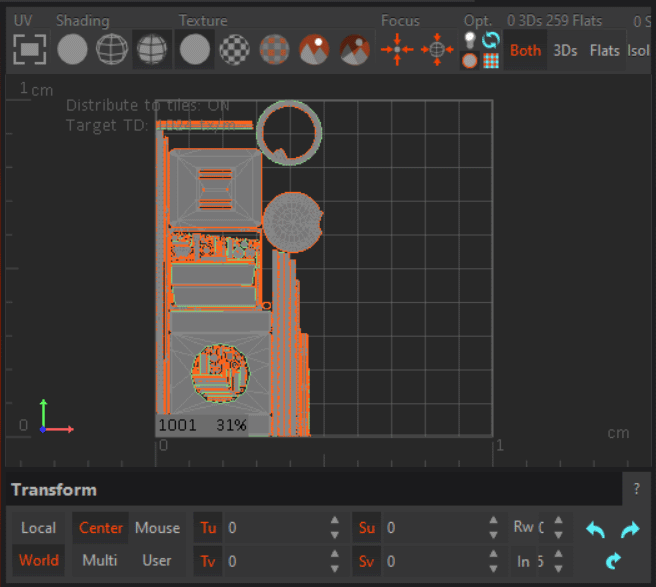Viewport: 656px width, 587px height.
Task: Open Transform panel help question mark
Action: coord(636,489)
